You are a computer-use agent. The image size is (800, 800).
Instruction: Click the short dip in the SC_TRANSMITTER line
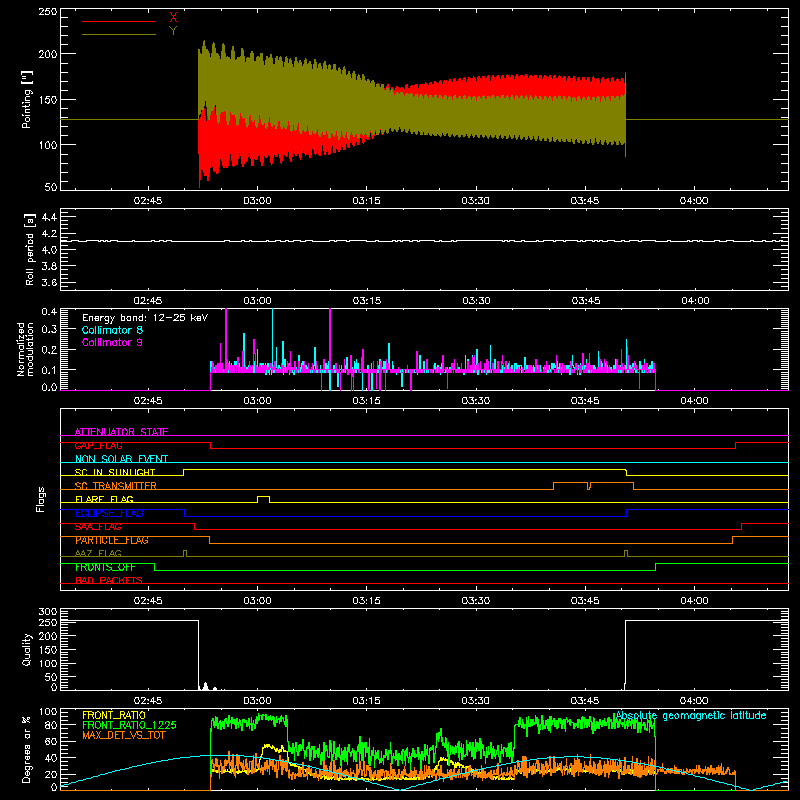589,486
